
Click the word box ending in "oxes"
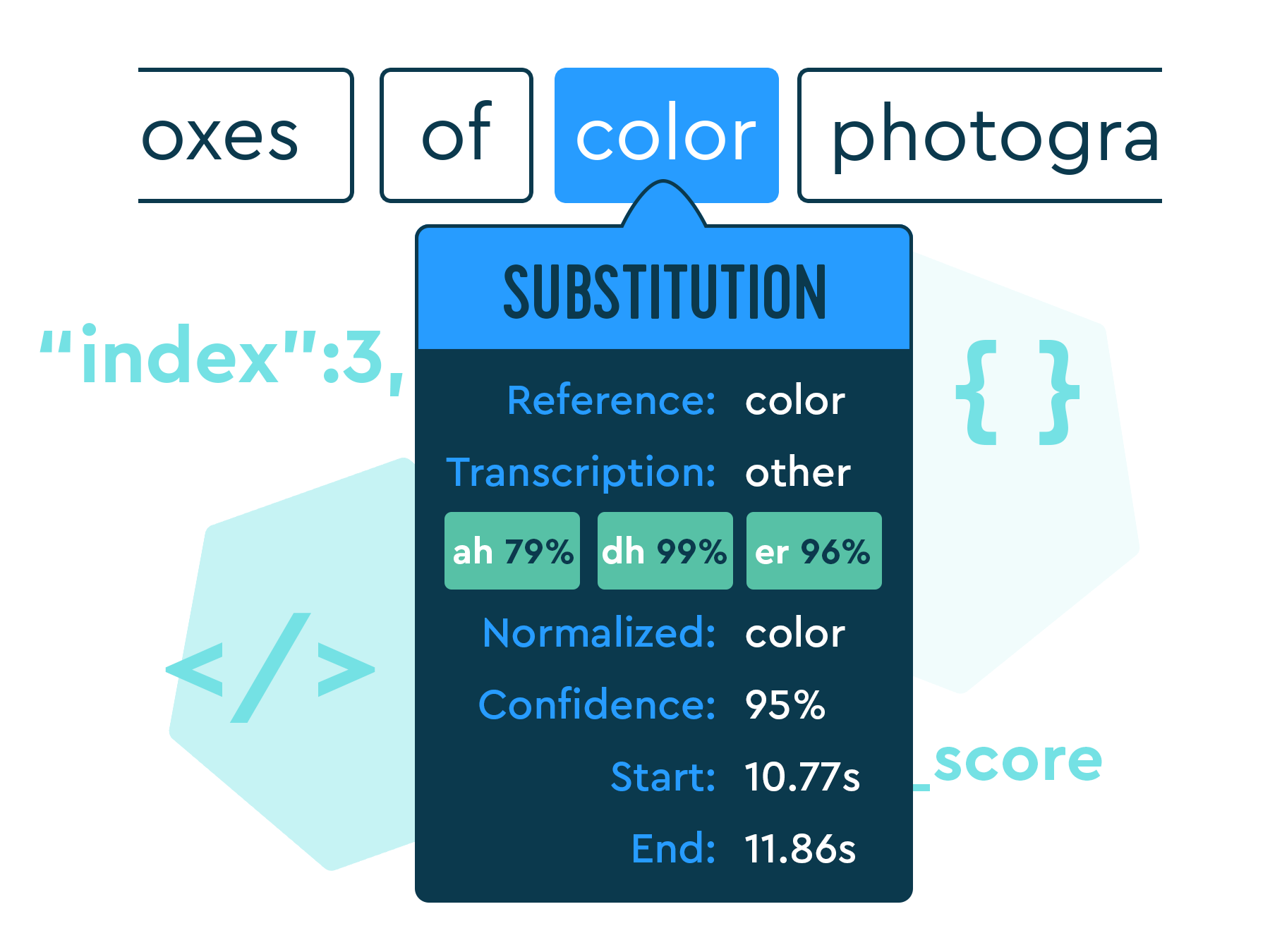click(246, 135)
